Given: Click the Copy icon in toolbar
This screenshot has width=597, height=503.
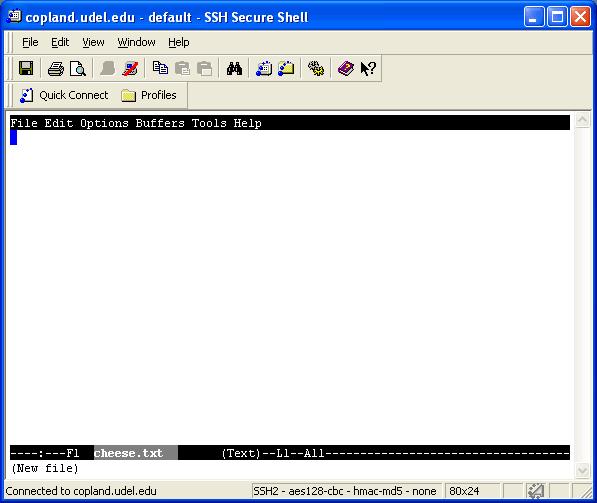Looking at the screenshot, I should (160, 68).
